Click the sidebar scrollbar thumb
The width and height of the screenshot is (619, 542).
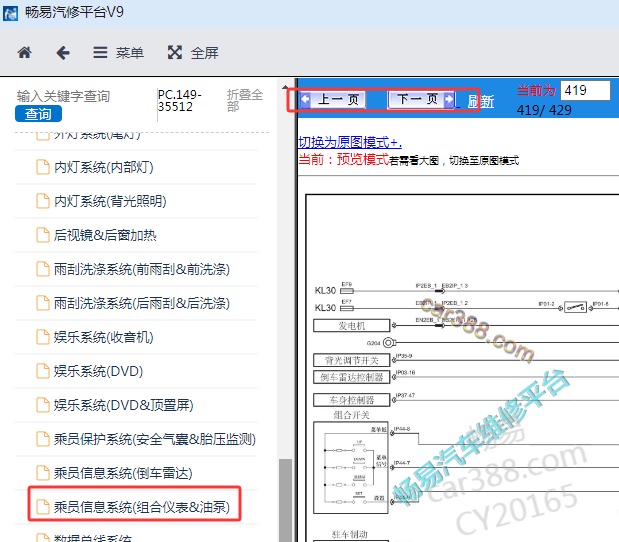[x=285, y=501]
